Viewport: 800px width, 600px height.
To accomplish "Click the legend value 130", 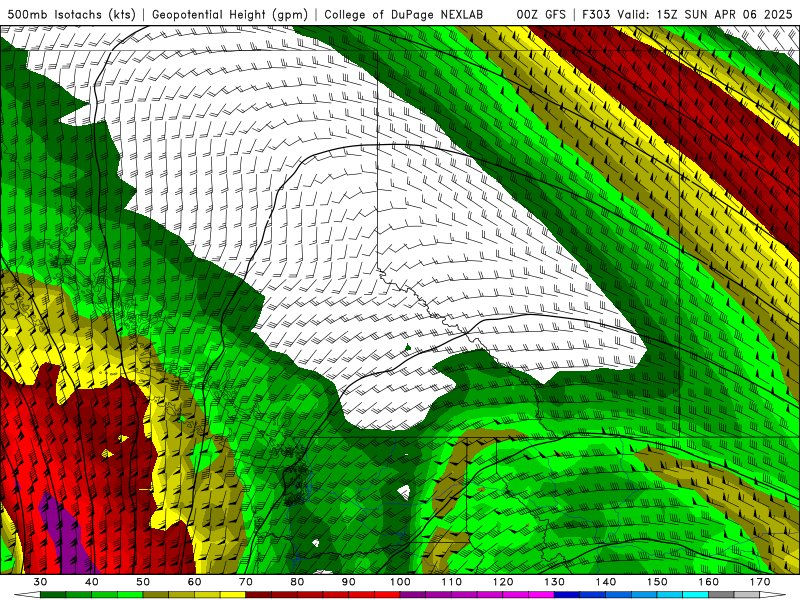I will click(555, 582).
